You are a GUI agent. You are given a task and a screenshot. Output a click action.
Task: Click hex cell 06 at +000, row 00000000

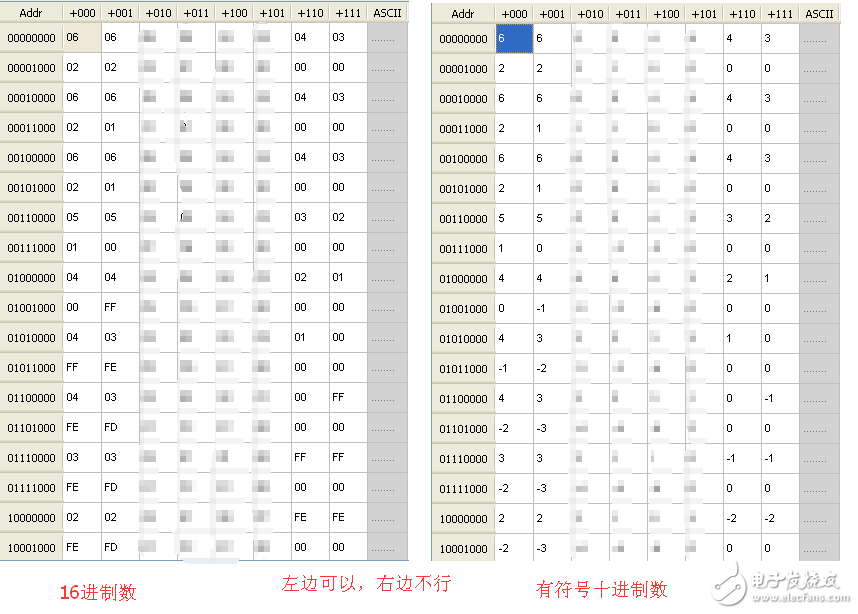(82, 37)
